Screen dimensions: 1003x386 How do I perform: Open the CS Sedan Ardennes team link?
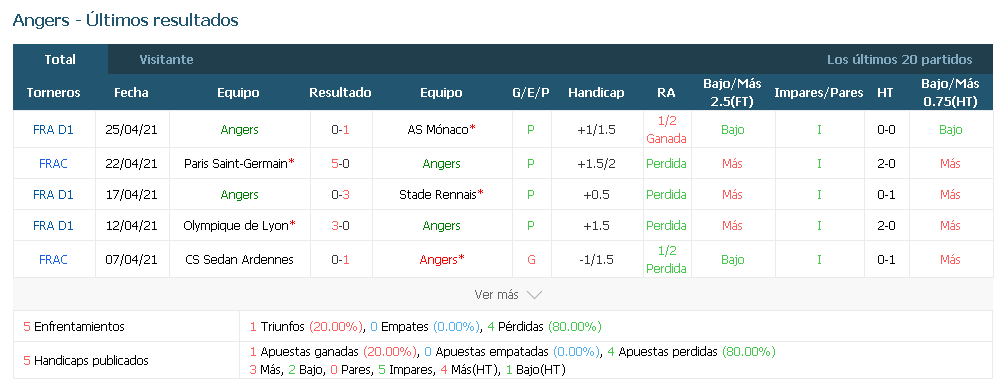point(239,259)
